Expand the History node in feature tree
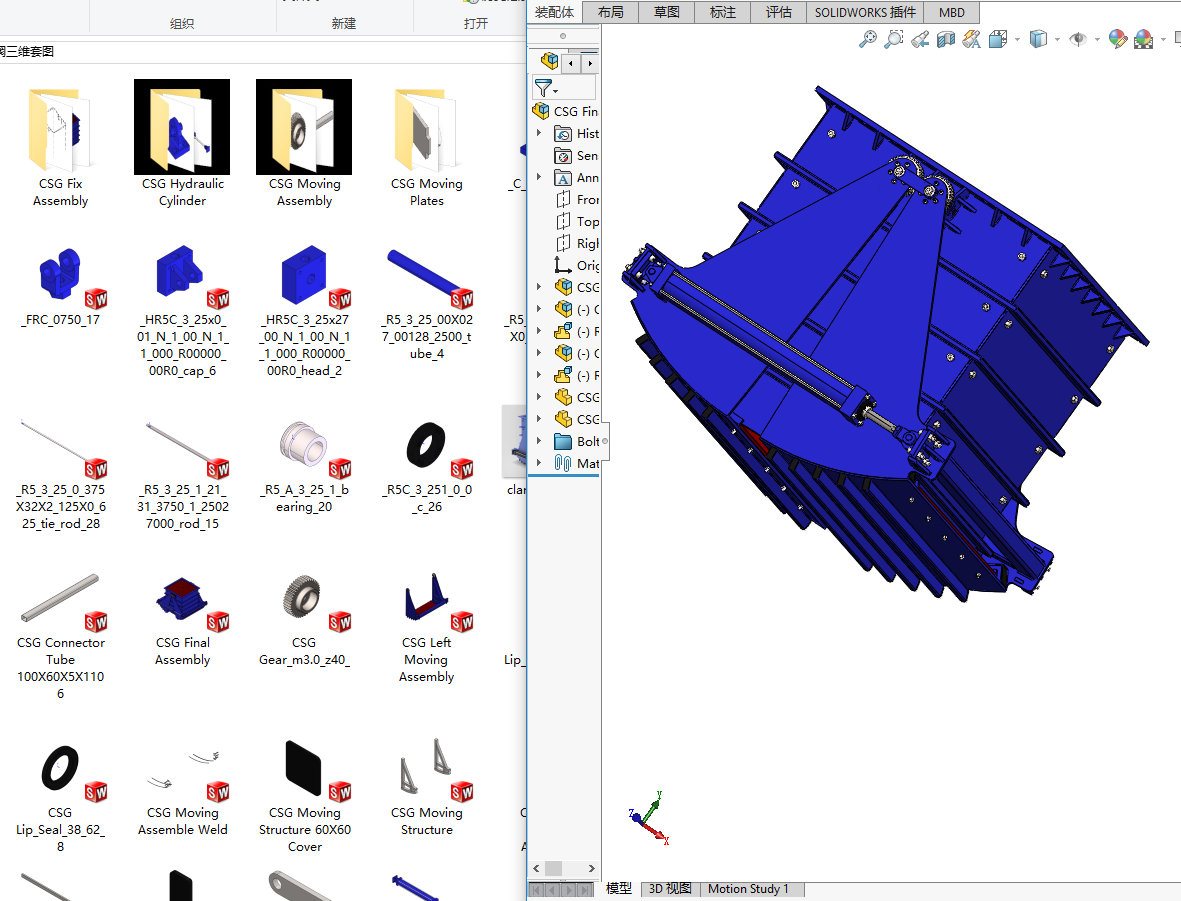 (539, 133)
